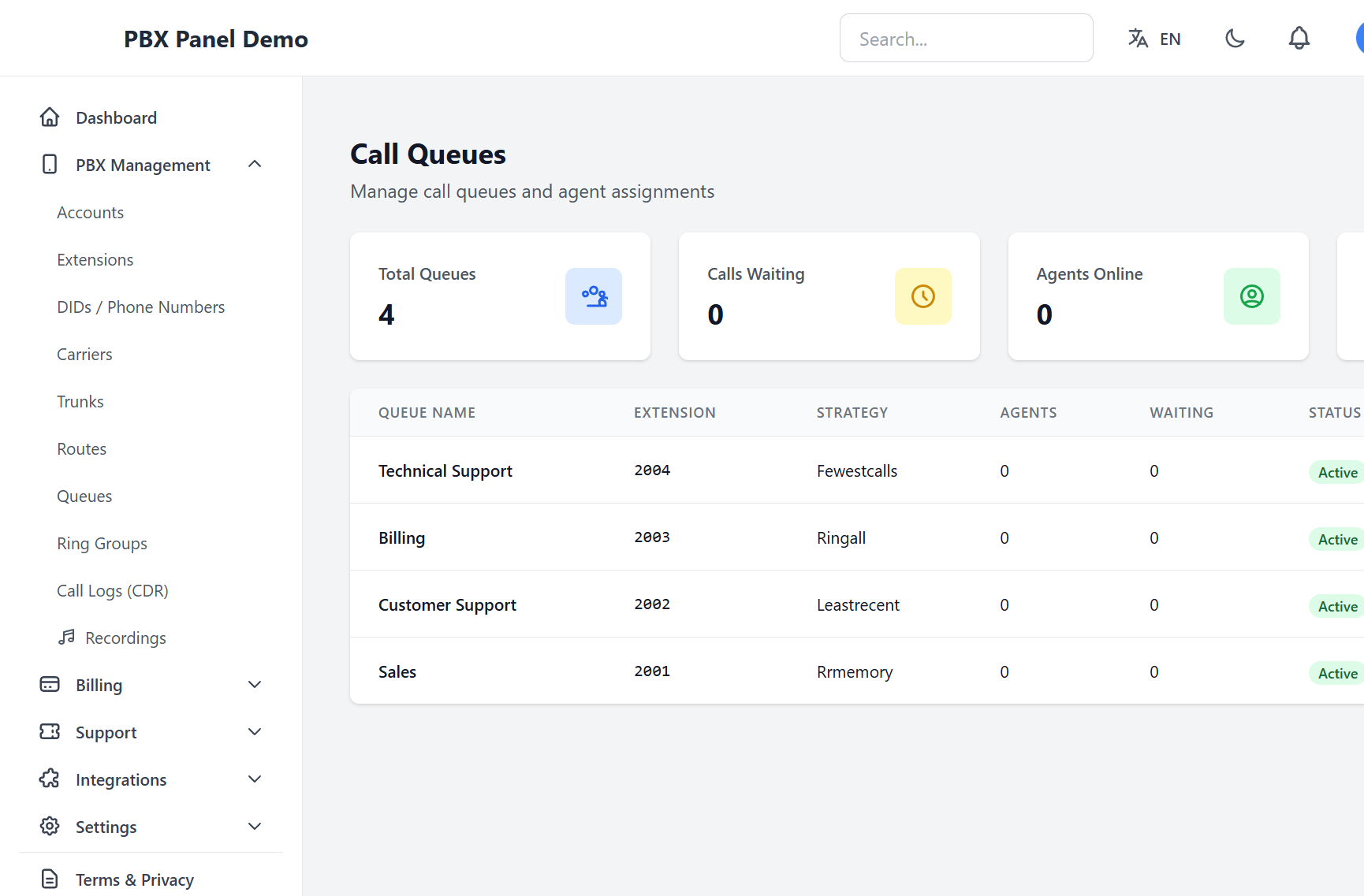Toggle dark mode with the moon icon
The image size is (1364, 896).
[x=1235, y=38]
